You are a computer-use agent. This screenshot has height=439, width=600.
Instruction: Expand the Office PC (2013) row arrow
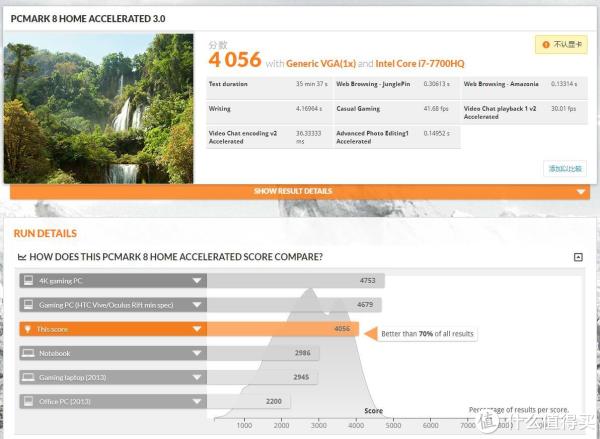[197, 401]
